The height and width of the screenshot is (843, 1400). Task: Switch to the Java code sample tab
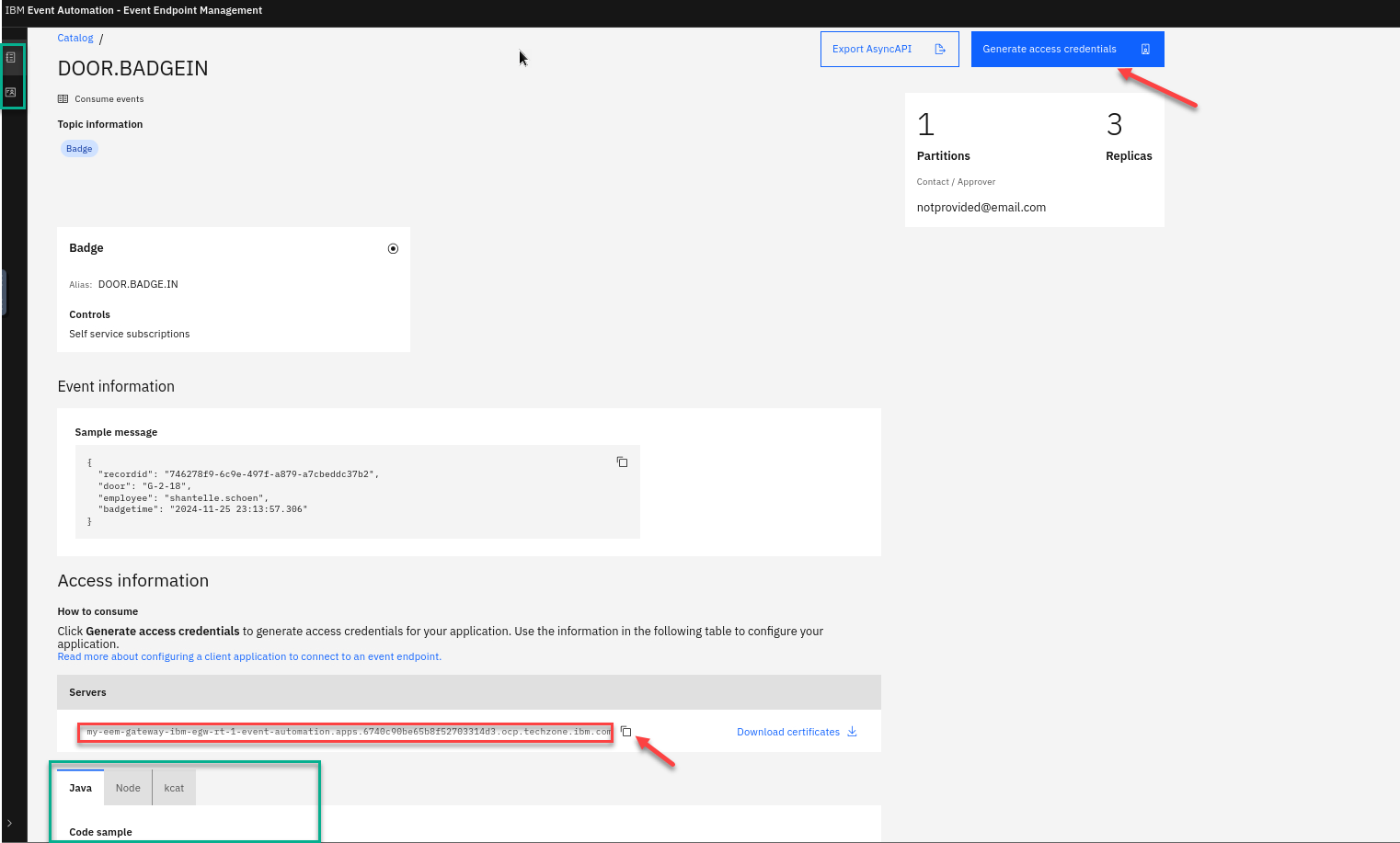81,788
